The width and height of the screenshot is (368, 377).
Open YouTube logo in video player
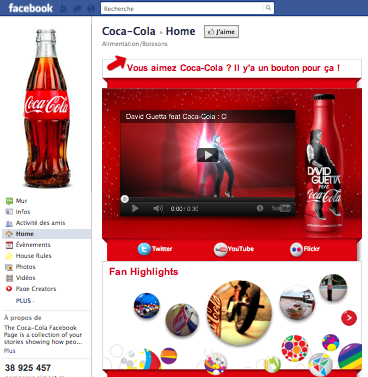pyautogui.click(x=281, y=209)
